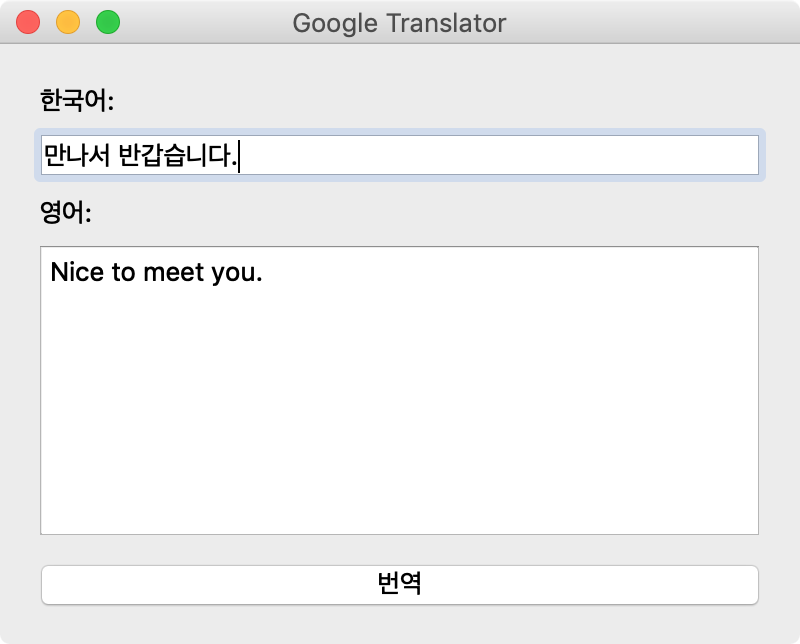800x644 pixels.
Task: Place cursor on the word 만나서
Action: point(77,155)
